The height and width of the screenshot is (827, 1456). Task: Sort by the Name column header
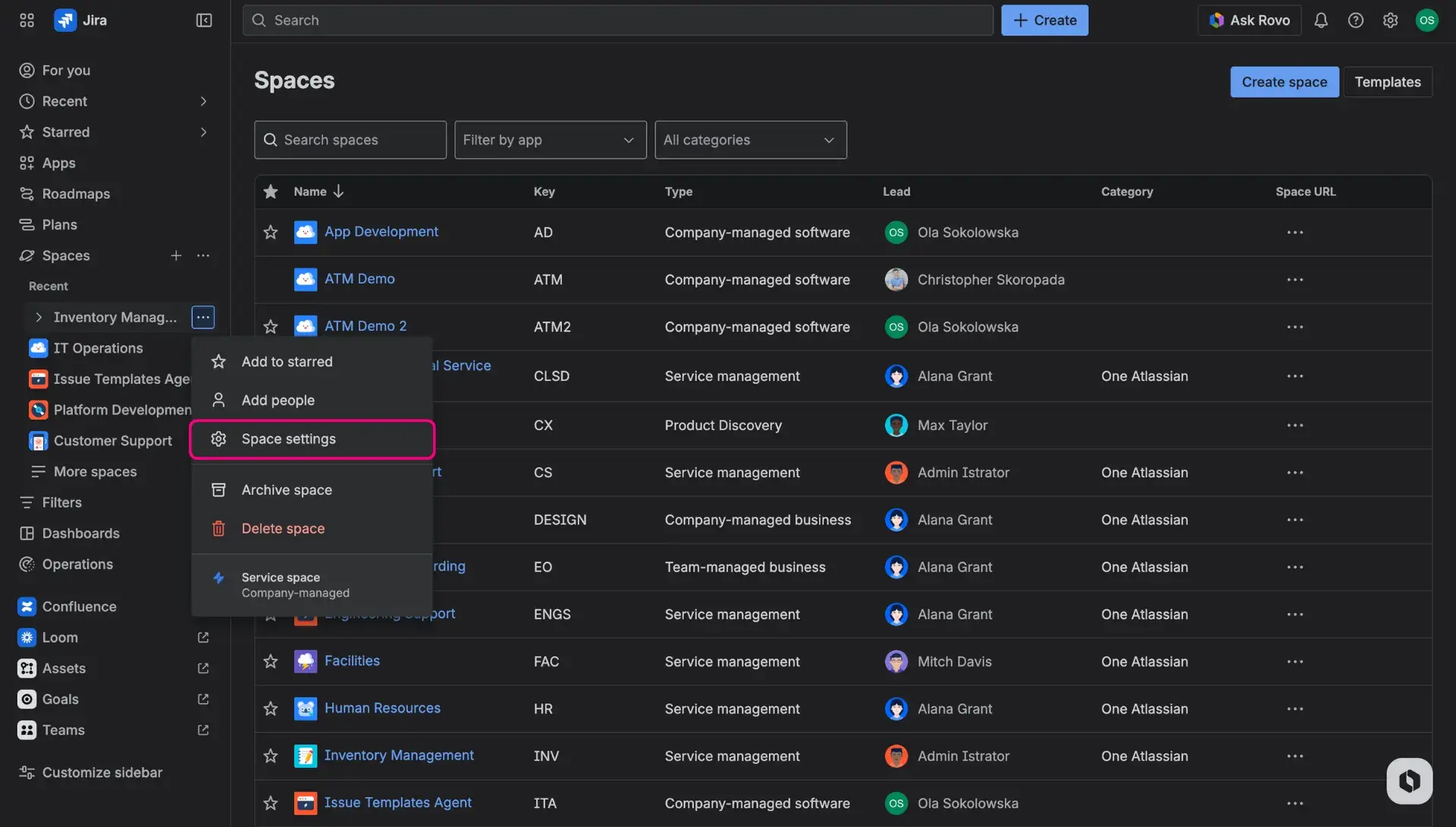pyautogui.click(x=311, y=192)
